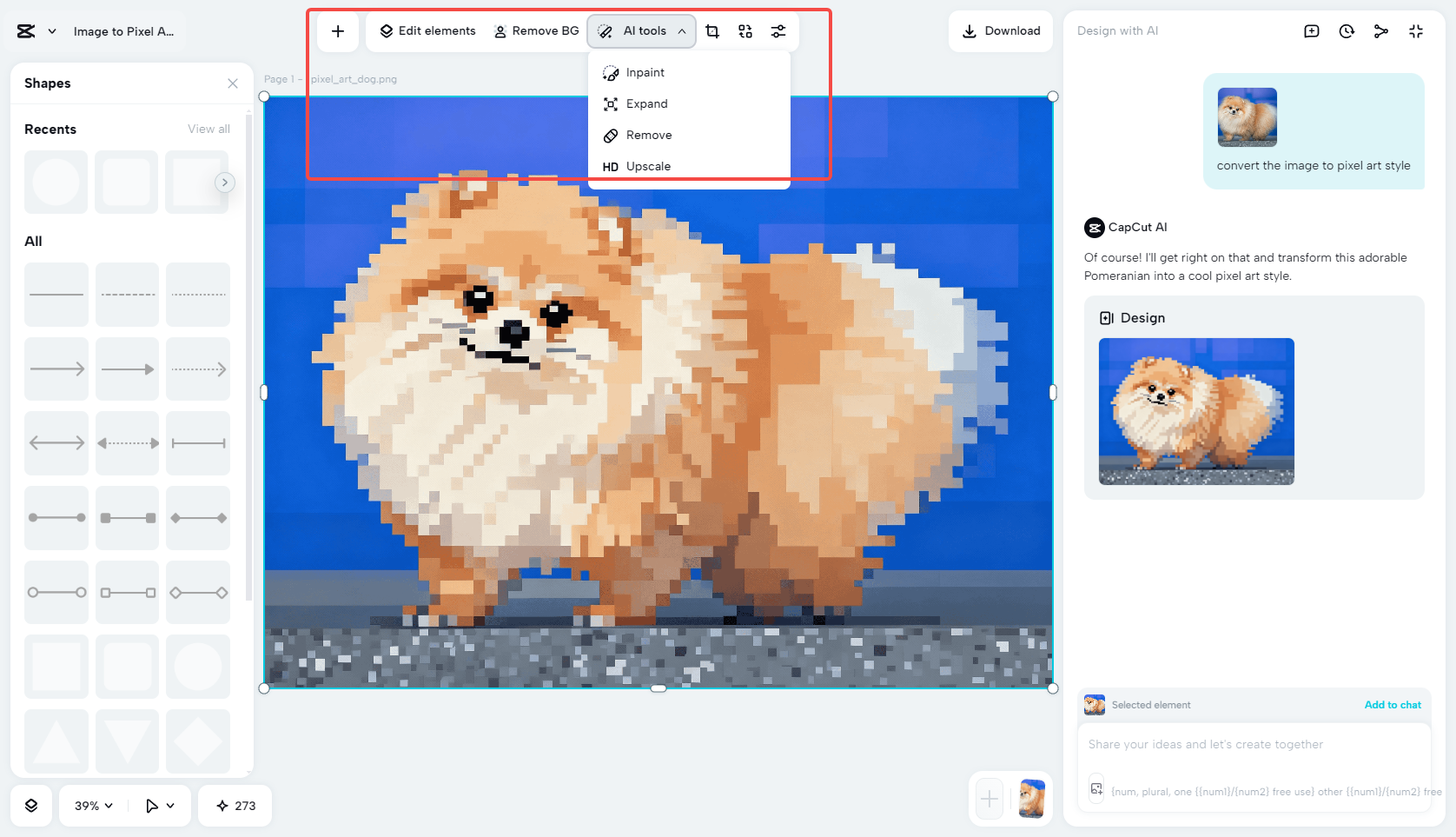Collapse the AI panel with corners icon
1456x837 pixels.
(x=1416, y=30)
